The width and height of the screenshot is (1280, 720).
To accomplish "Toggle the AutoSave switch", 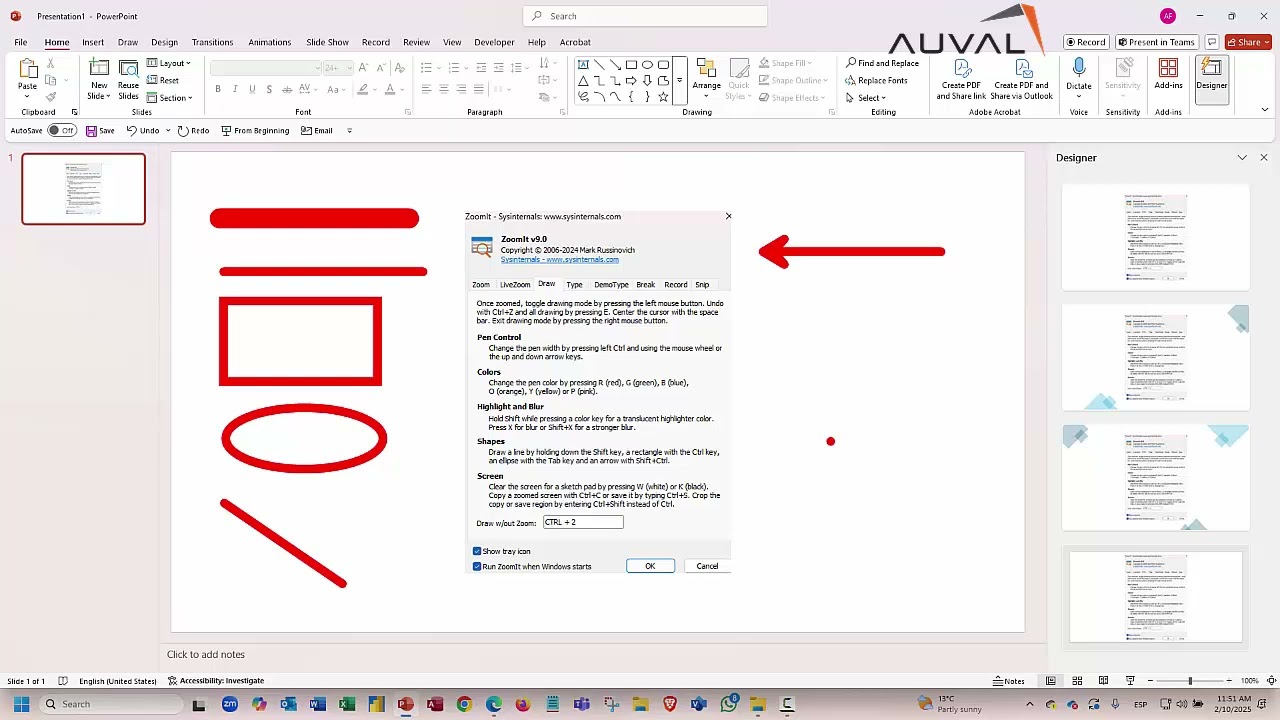I will [62, 131].
